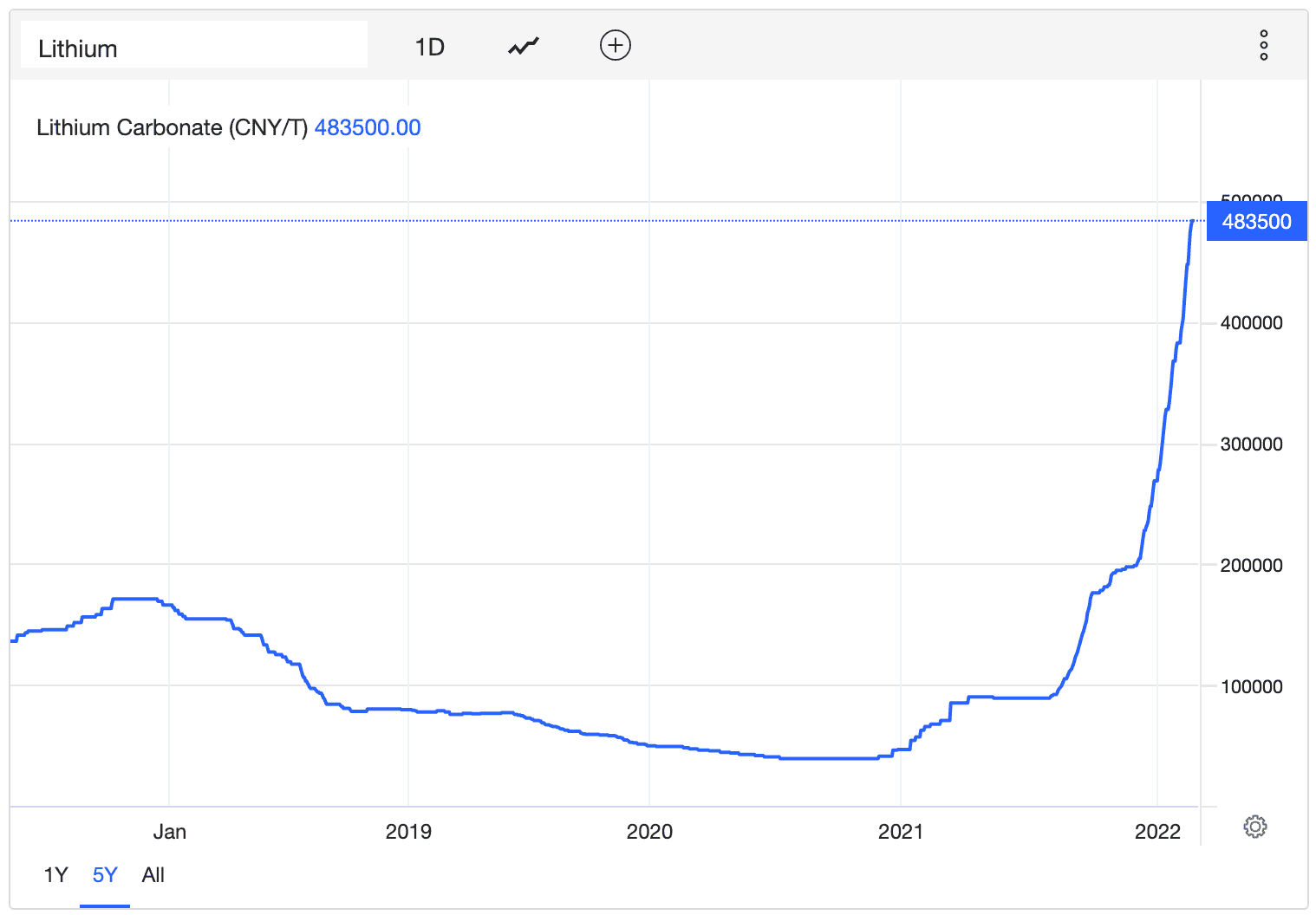This screenshot has width=1316, height=915.
Task: Click the 400000 axis label
Action: pyautogui.click(x=1251, y=323)
